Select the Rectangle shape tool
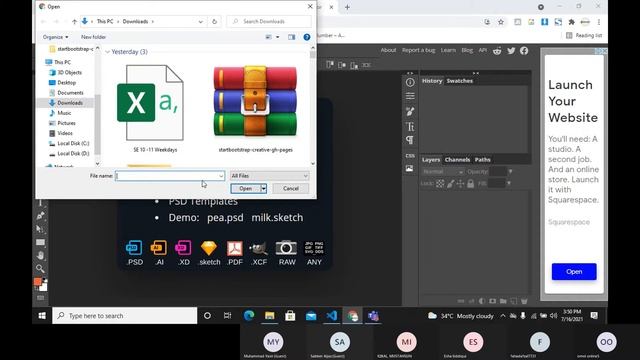The image size is (640, 360). [40, 242]
